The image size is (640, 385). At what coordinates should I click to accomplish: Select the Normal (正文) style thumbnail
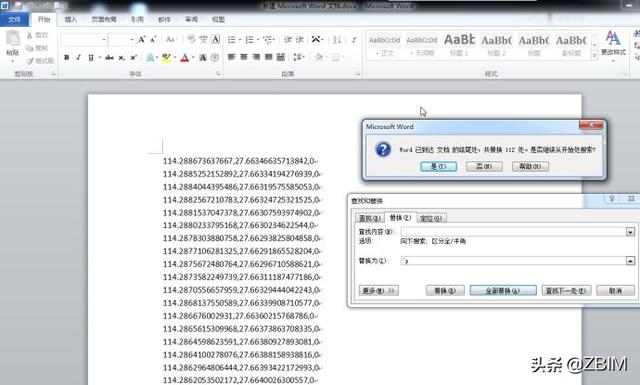click(384, 45)
